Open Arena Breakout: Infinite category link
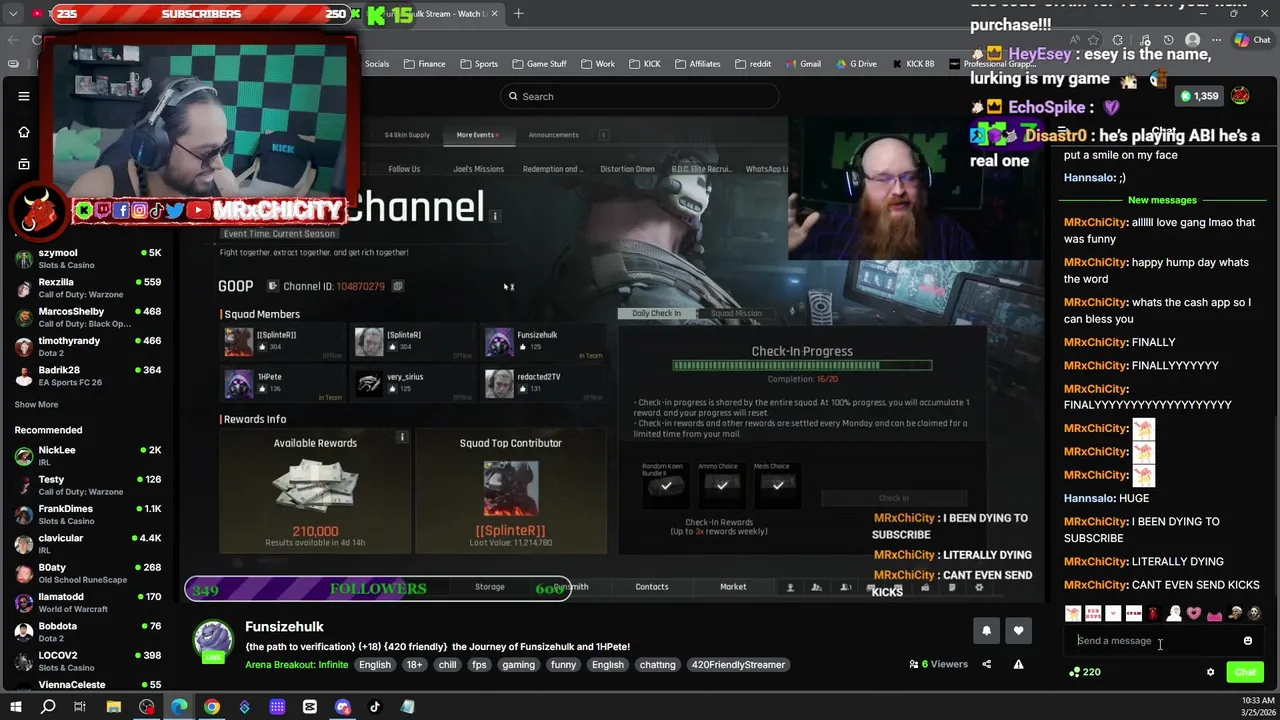Image resolution: width=1280 pixels, height=720 pixels. point(297,664)
